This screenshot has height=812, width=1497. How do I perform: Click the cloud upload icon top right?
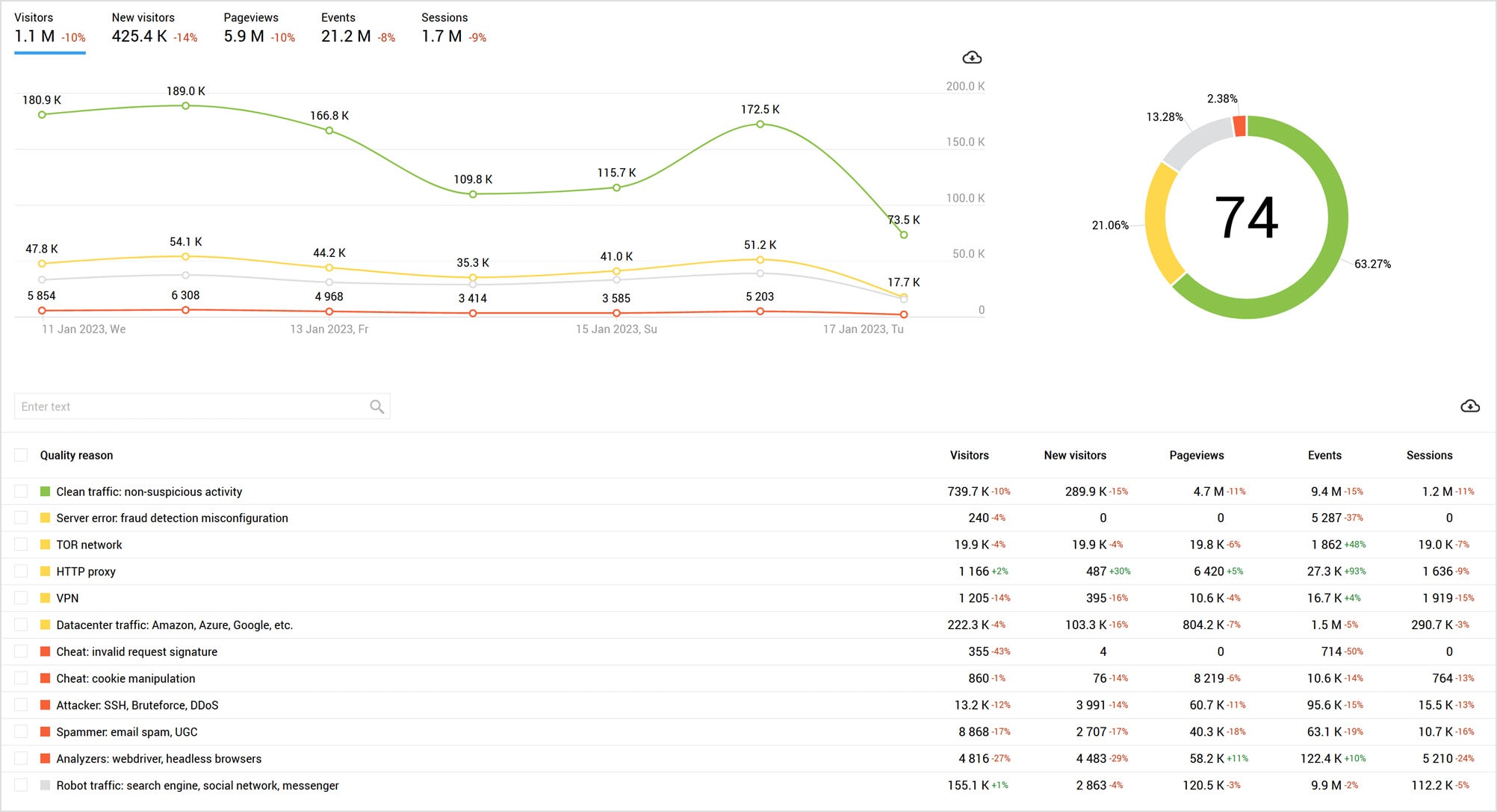[970, 57]
